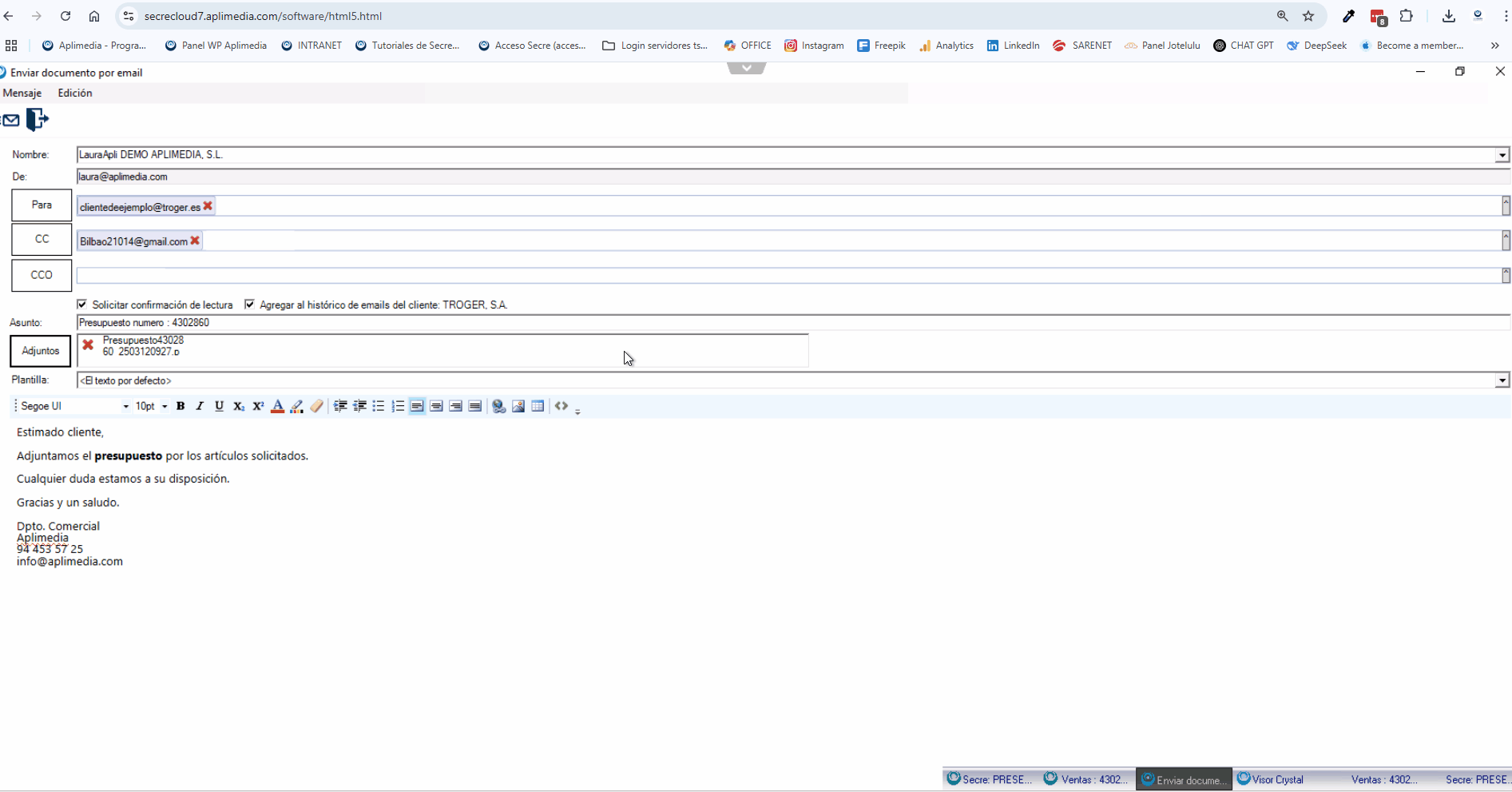Remove Bilbao21014@gmail.com from CC
The image size is (1512, 792).
click(x=195, y=241)
